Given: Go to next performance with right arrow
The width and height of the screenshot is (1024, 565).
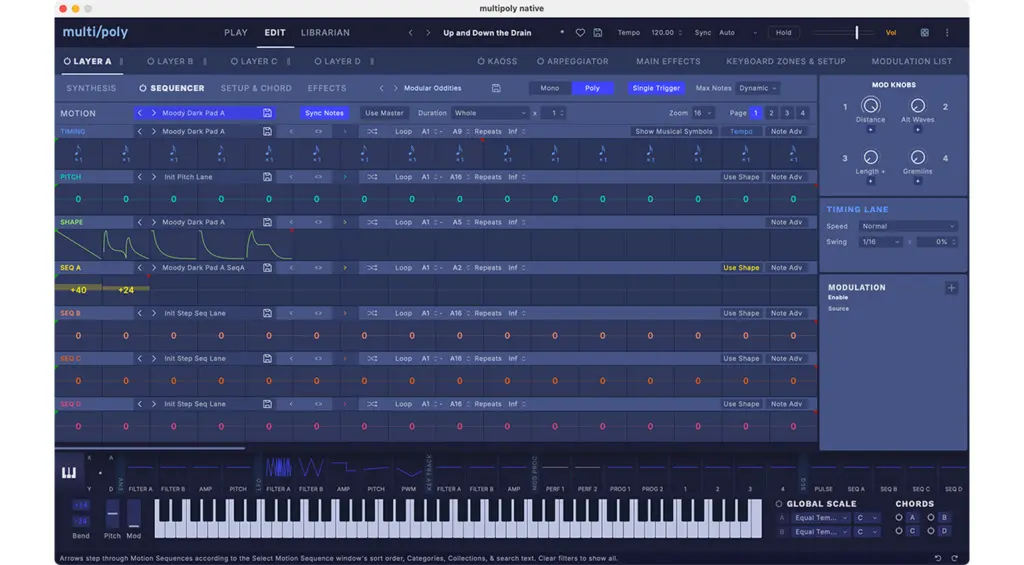Looking at the screenshot, I should coord(428,33).
